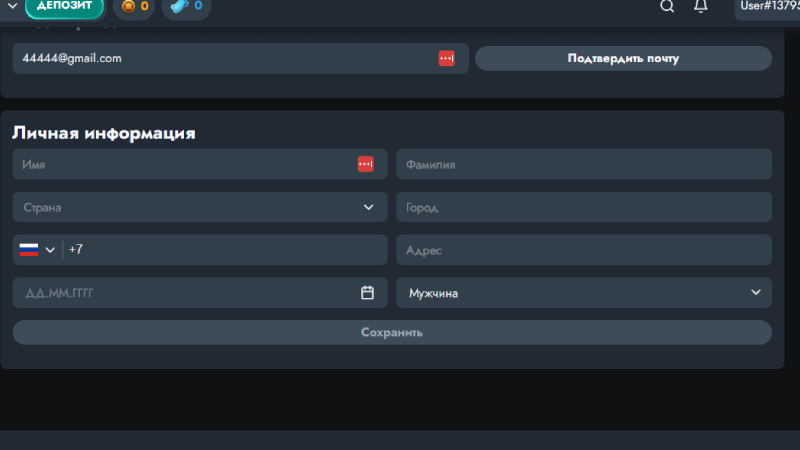Open notifications bell icon

click(701, 6)
